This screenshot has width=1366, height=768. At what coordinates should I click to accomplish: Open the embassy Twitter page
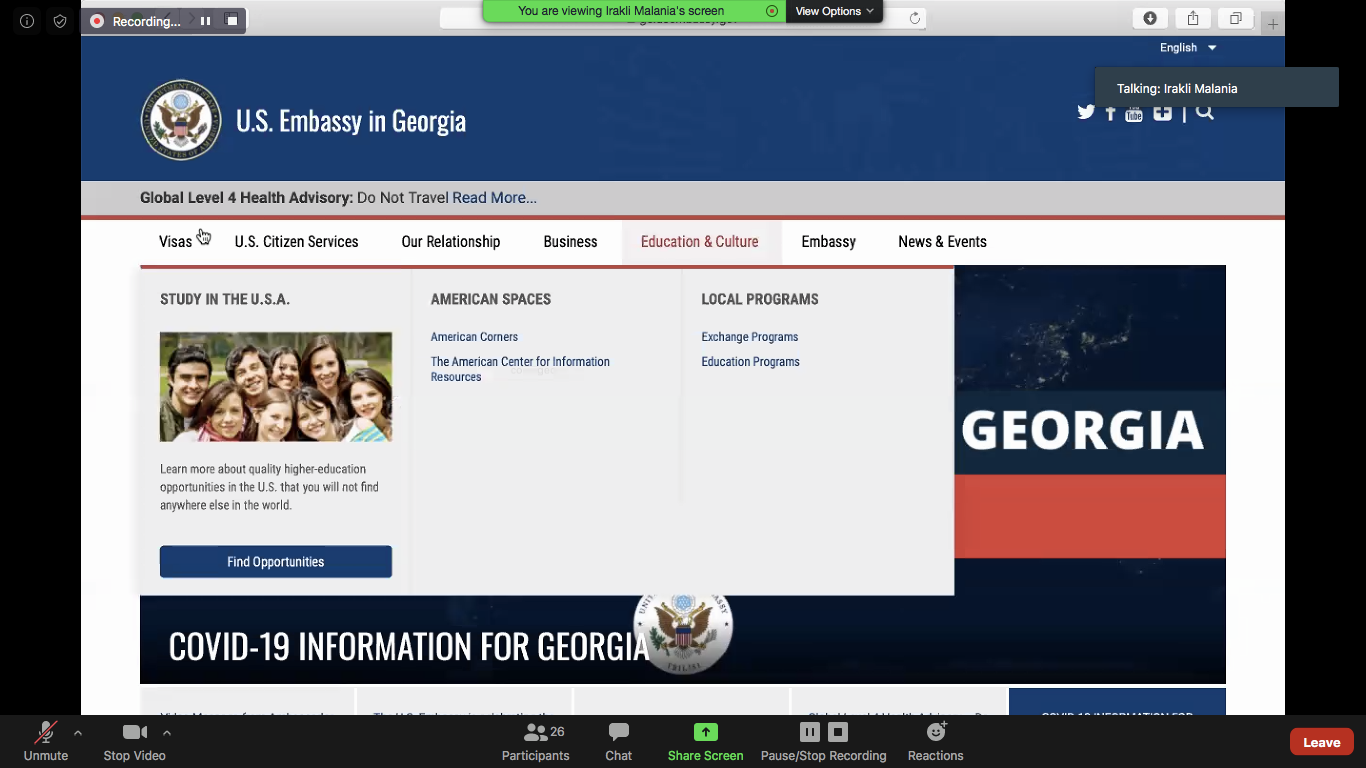point(1086,112)
